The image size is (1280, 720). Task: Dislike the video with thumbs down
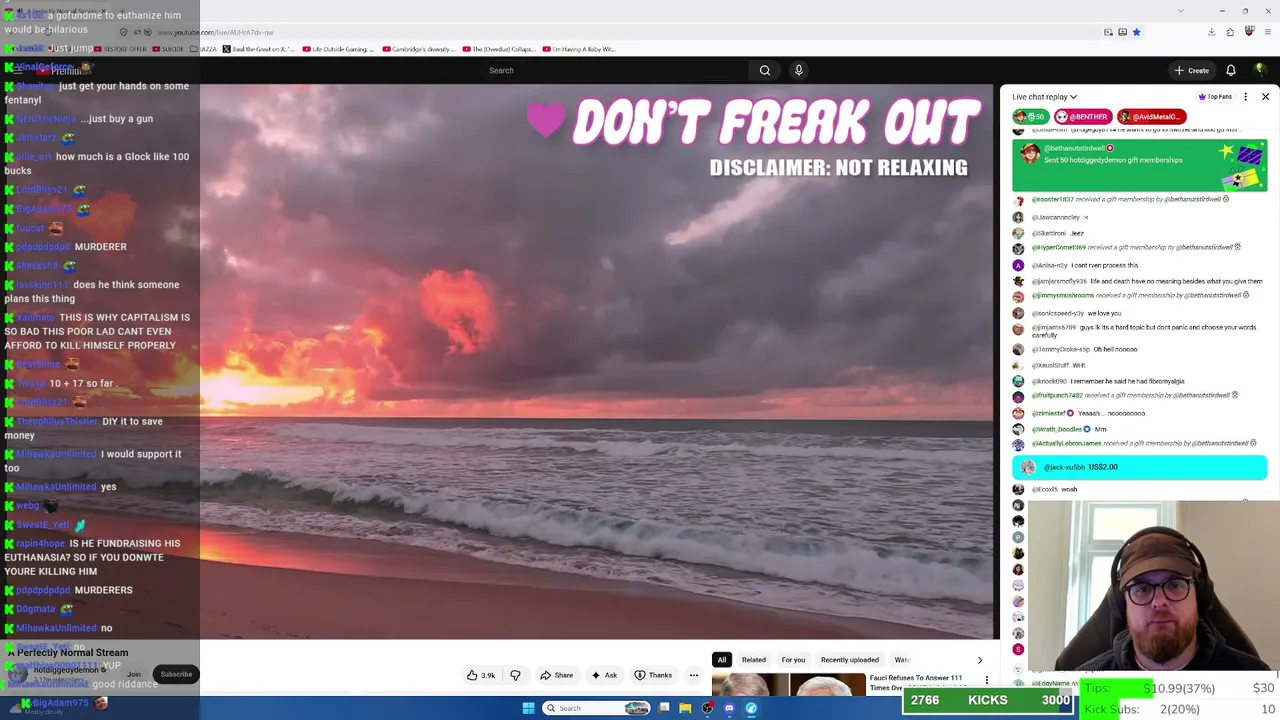point(515,675)
